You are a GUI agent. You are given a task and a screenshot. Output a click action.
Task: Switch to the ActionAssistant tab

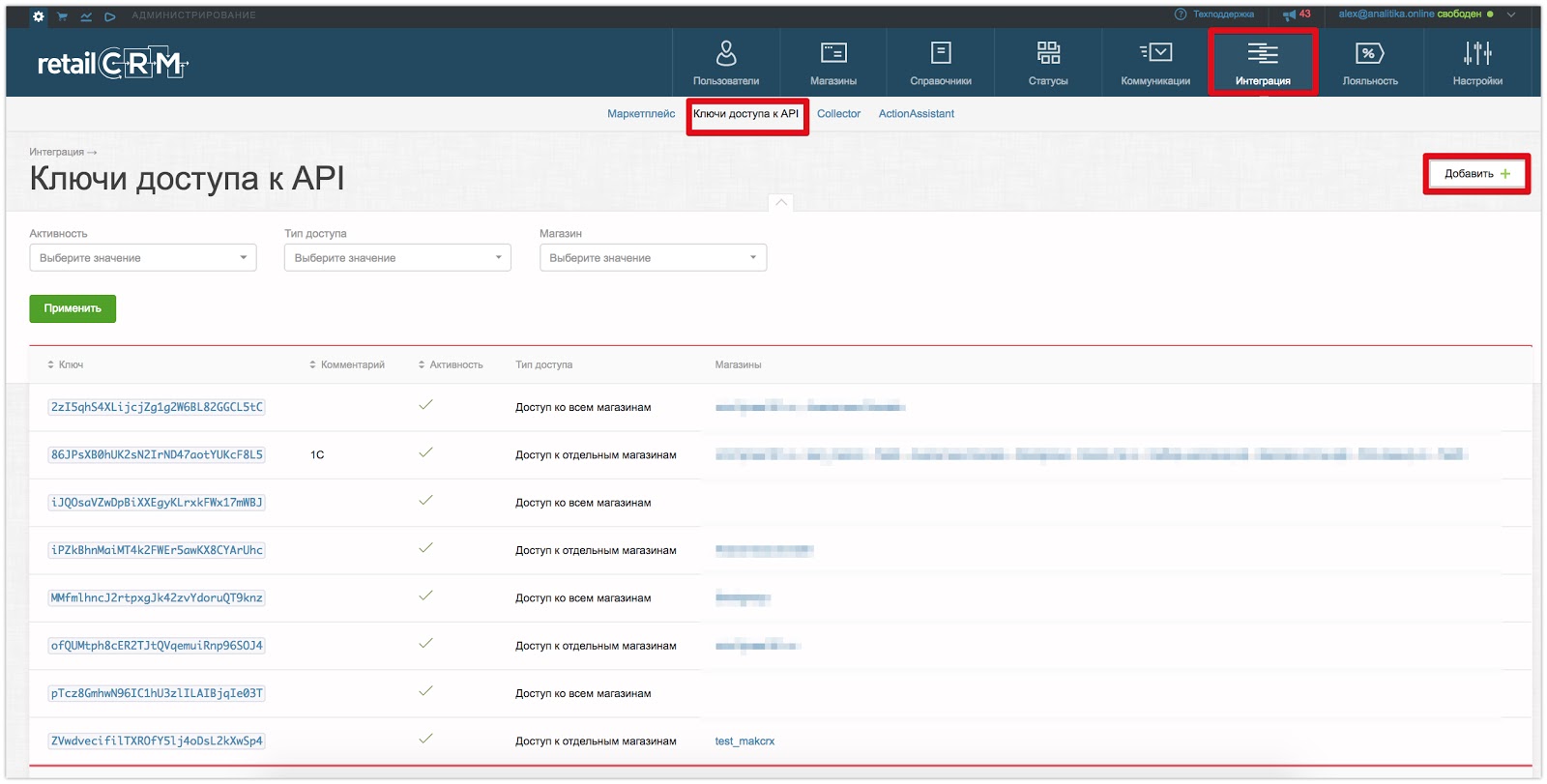(917, 114)
